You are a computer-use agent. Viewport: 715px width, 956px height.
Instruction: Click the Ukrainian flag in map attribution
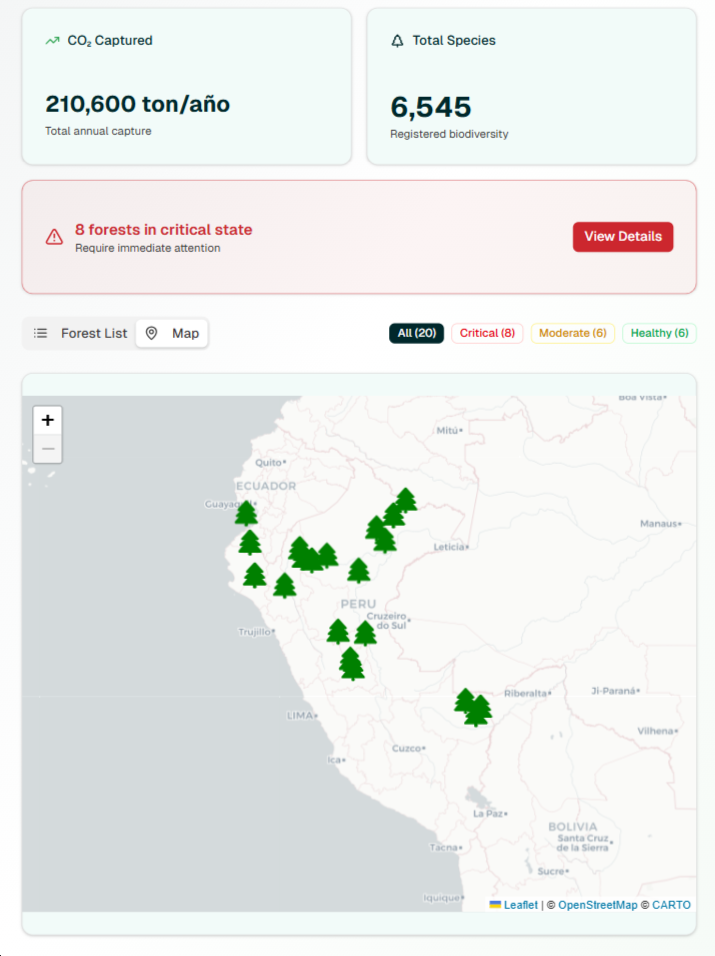coord(495,905)
